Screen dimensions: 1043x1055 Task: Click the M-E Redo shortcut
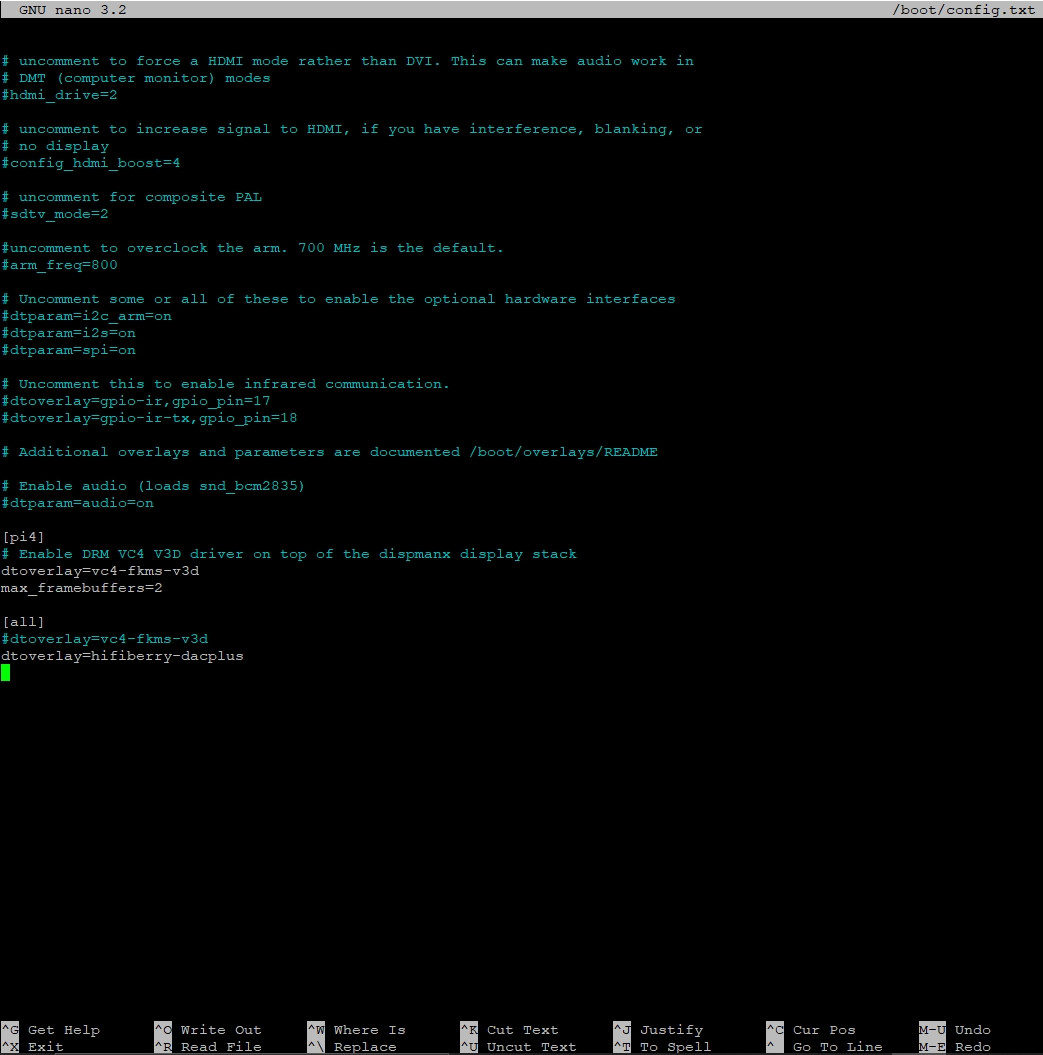(x=955, y=1047)
